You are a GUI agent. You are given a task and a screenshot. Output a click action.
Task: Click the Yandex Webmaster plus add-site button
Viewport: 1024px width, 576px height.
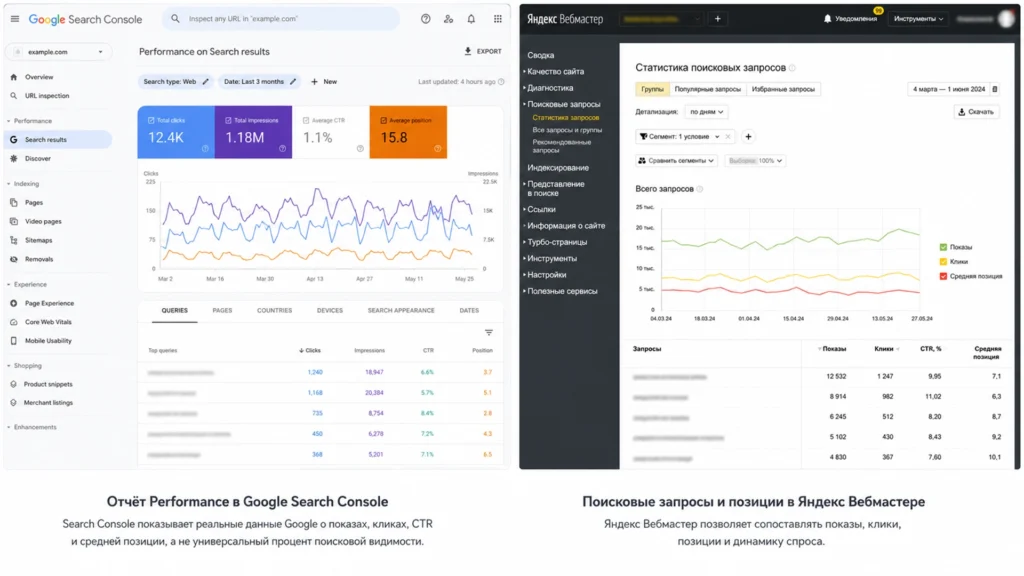[x=718, y=19]
